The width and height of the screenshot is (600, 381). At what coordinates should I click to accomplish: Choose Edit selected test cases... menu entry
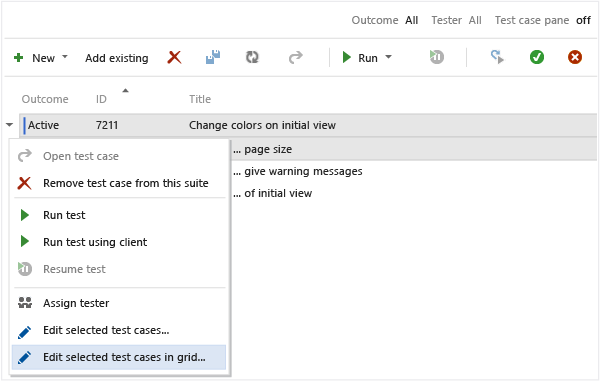(119, 330)
